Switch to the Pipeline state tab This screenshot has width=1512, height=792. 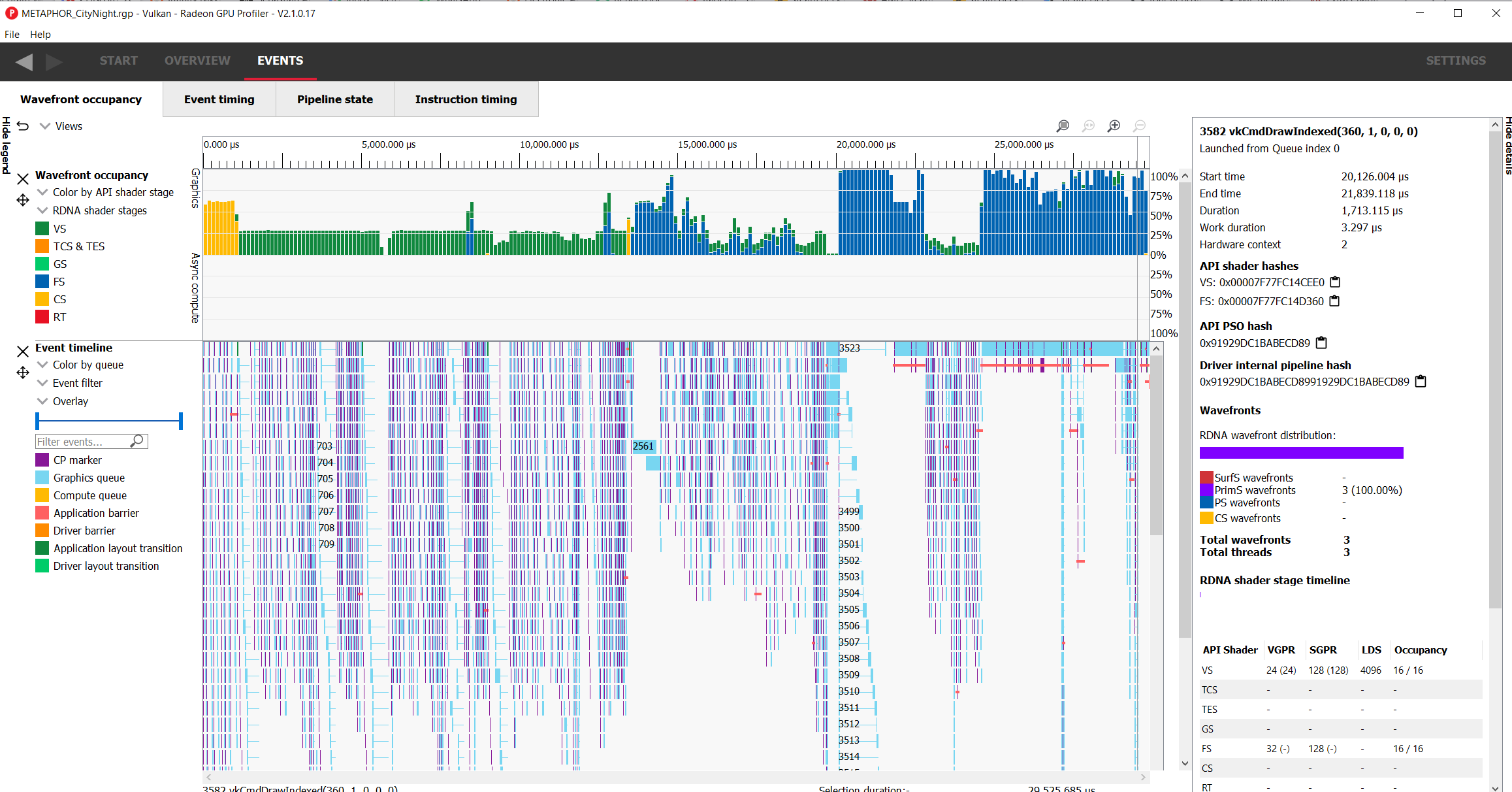pyautogui.click(x=335, y=99)
